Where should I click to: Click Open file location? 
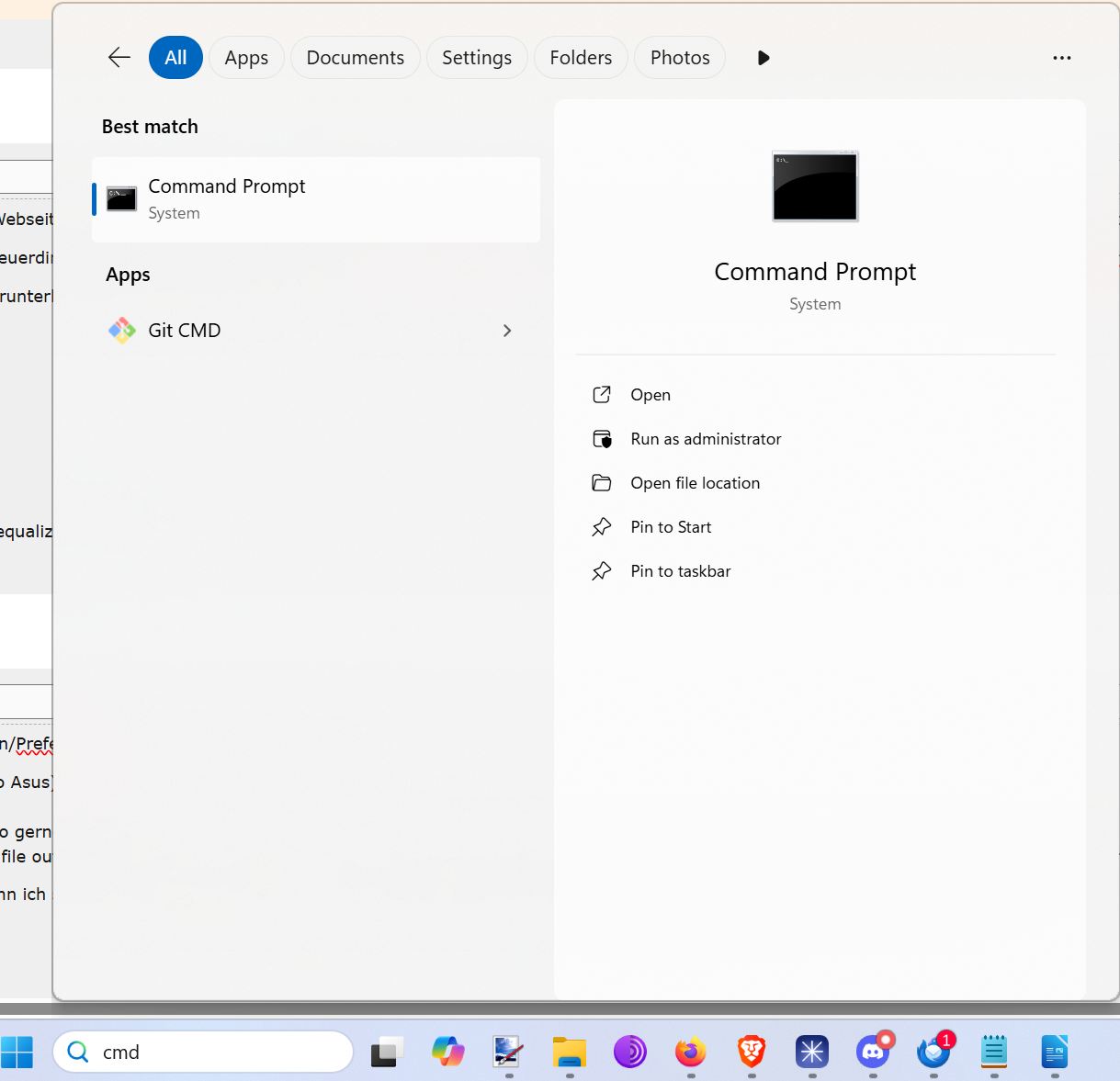(x=695, y=483)
